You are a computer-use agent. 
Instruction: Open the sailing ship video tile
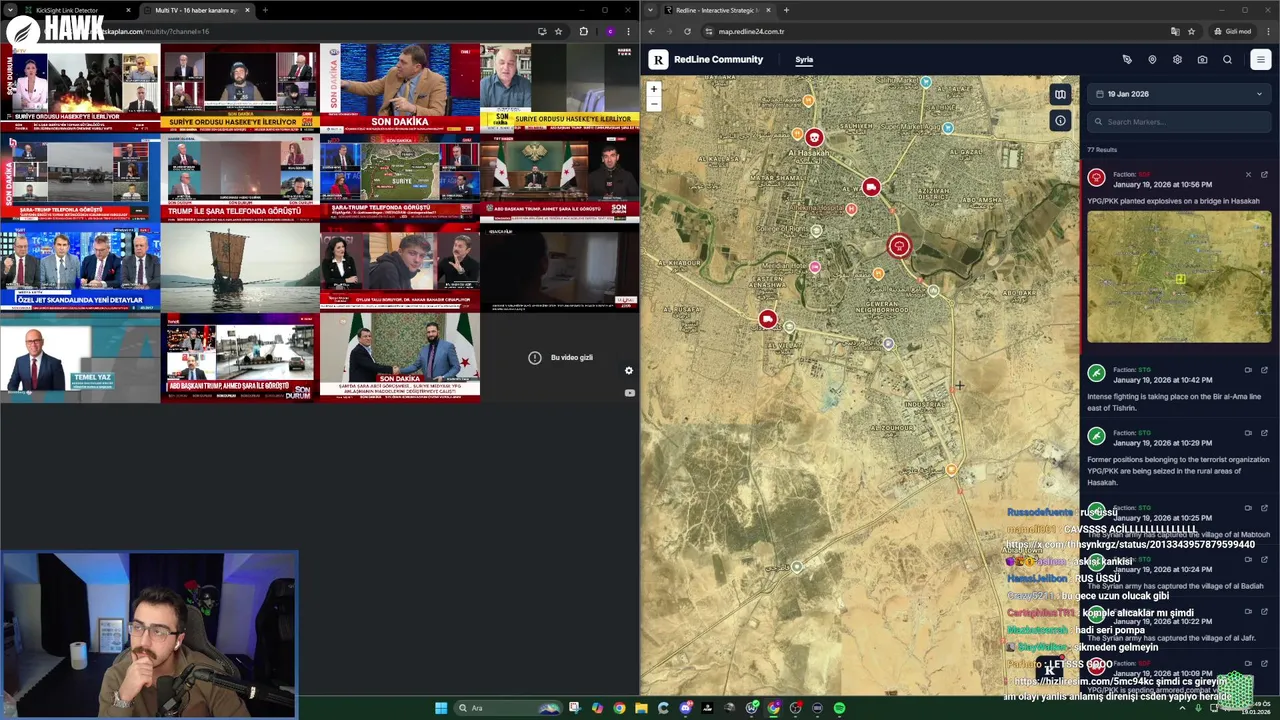click(240, 267)
